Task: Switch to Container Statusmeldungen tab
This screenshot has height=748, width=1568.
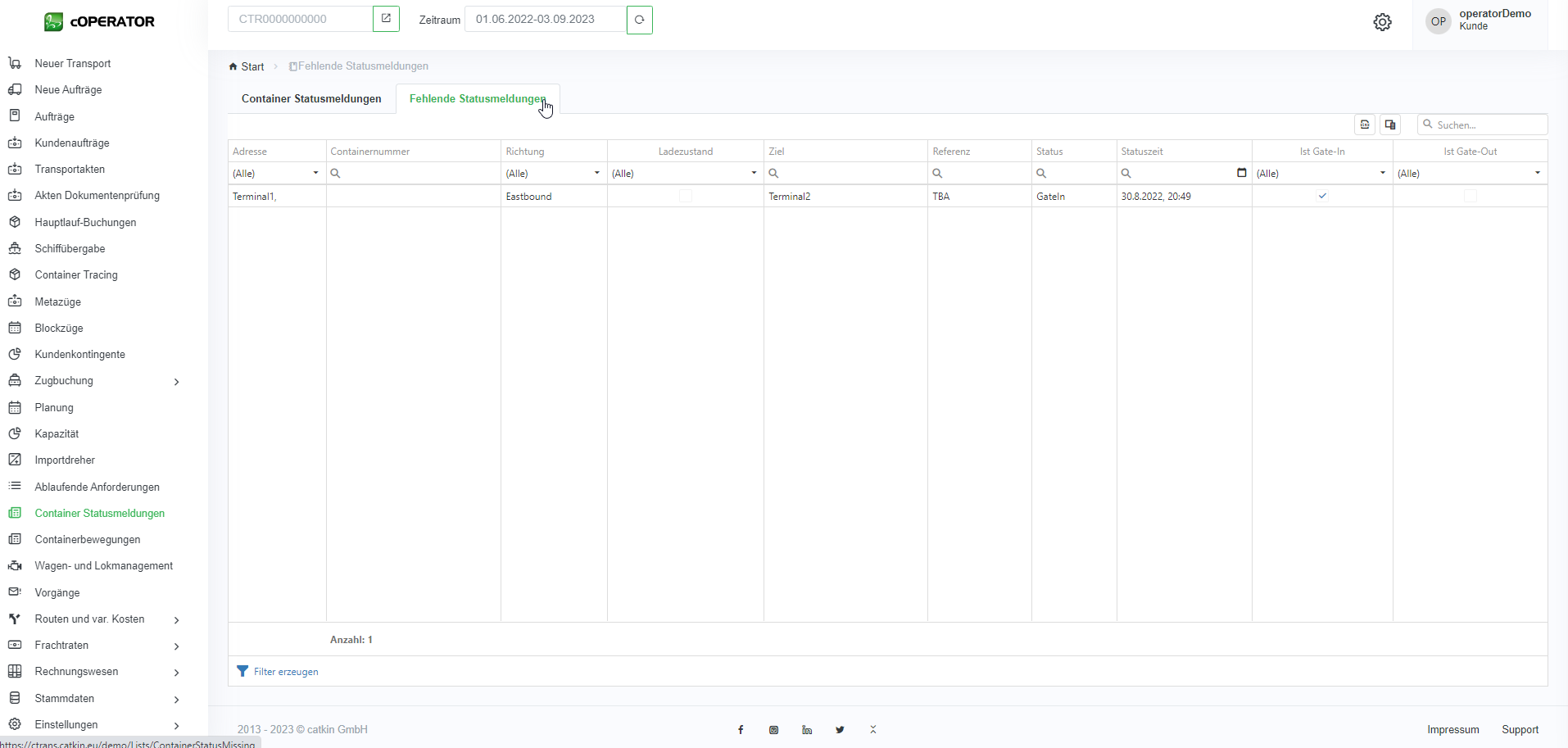Action: click(x=311, y=99)
